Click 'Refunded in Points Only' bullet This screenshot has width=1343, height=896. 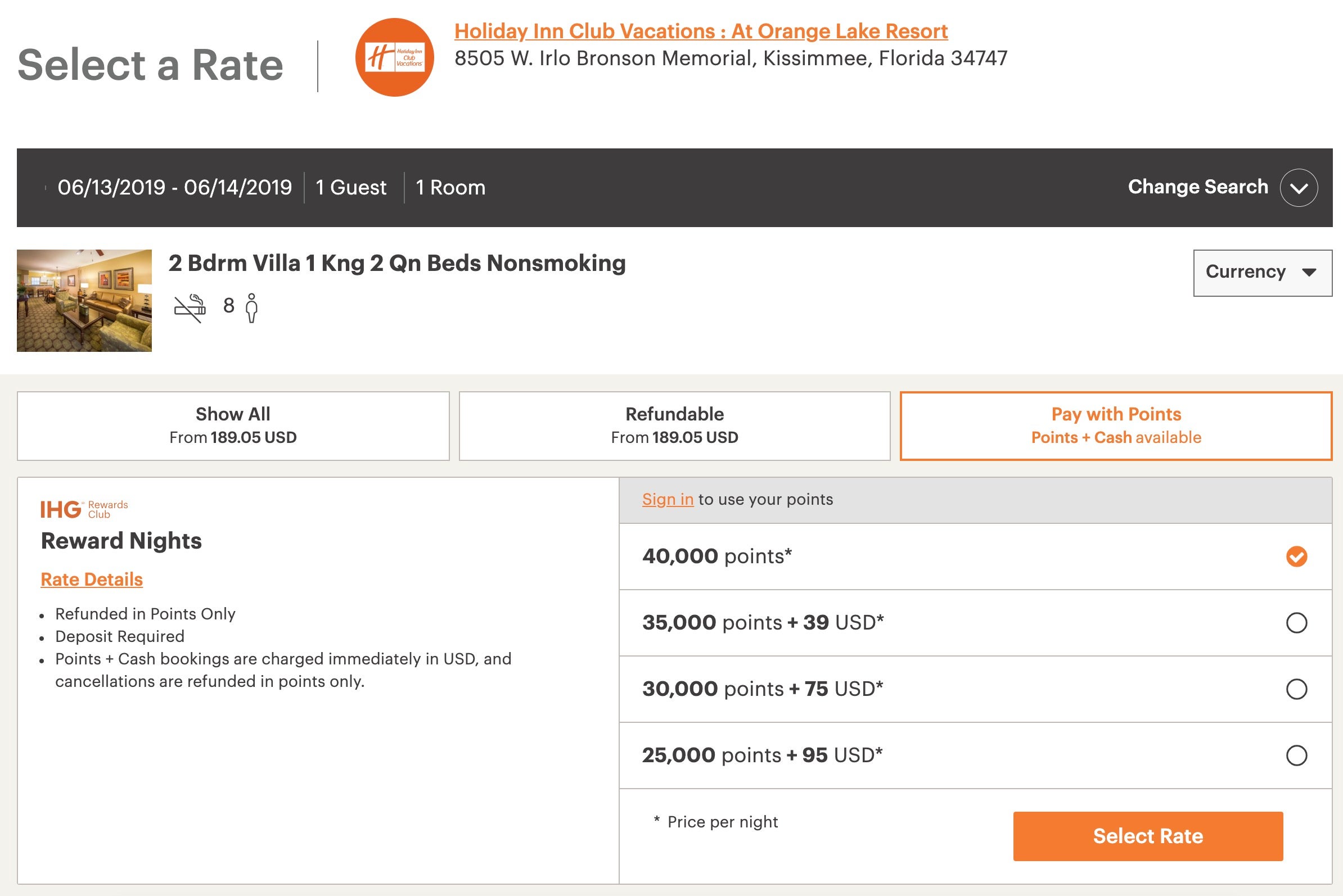pos(145,614)
